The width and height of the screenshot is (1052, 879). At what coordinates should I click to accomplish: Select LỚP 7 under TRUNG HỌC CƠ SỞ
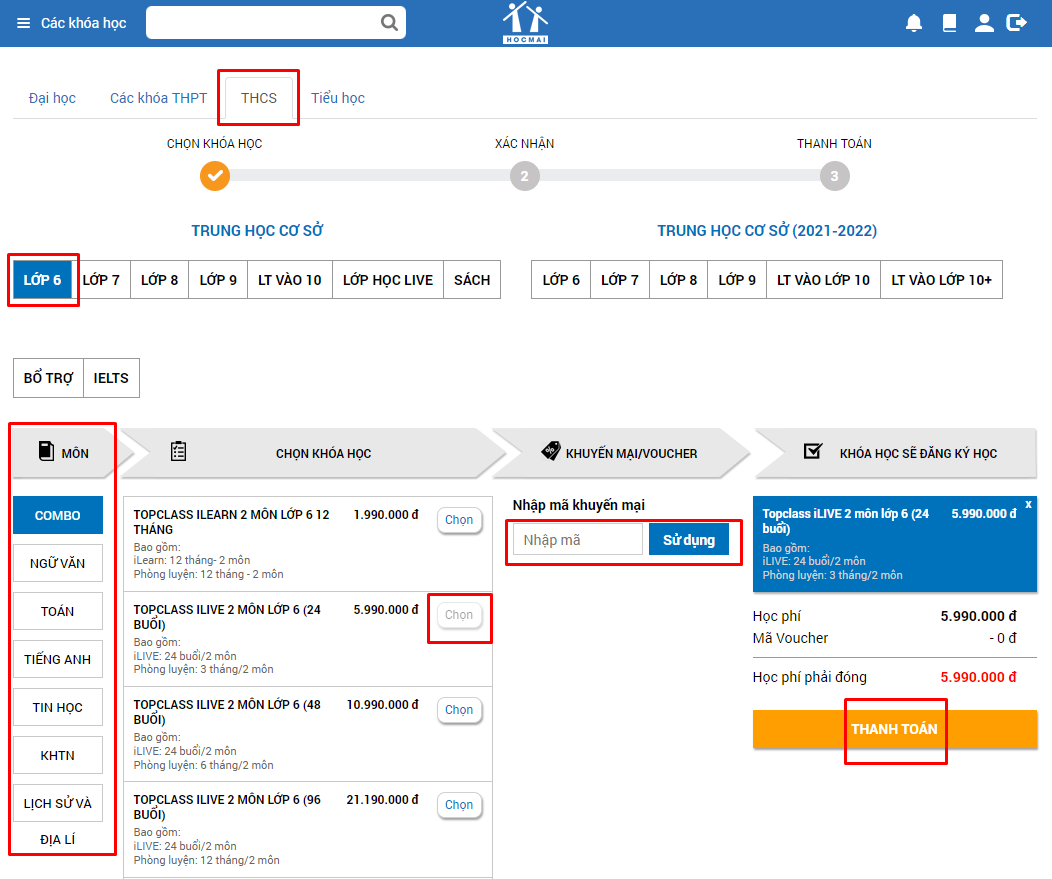(x=101, y=280)
